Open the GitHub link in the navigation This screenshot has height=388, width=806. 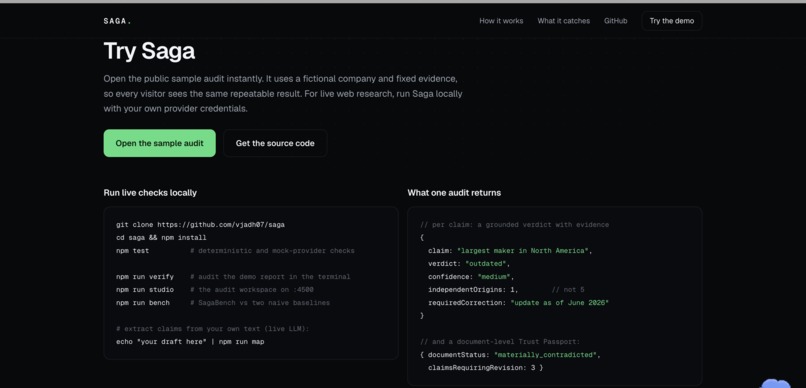pos(615,21)
